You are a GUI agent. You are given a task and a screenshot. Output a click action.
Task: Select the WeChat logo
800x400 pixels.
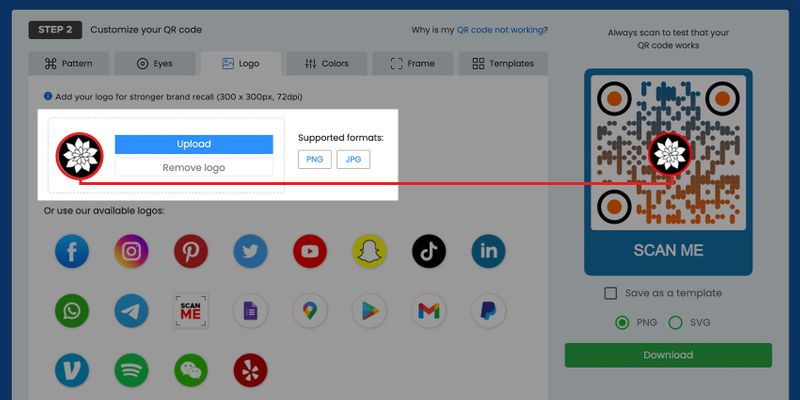[191, 370]
